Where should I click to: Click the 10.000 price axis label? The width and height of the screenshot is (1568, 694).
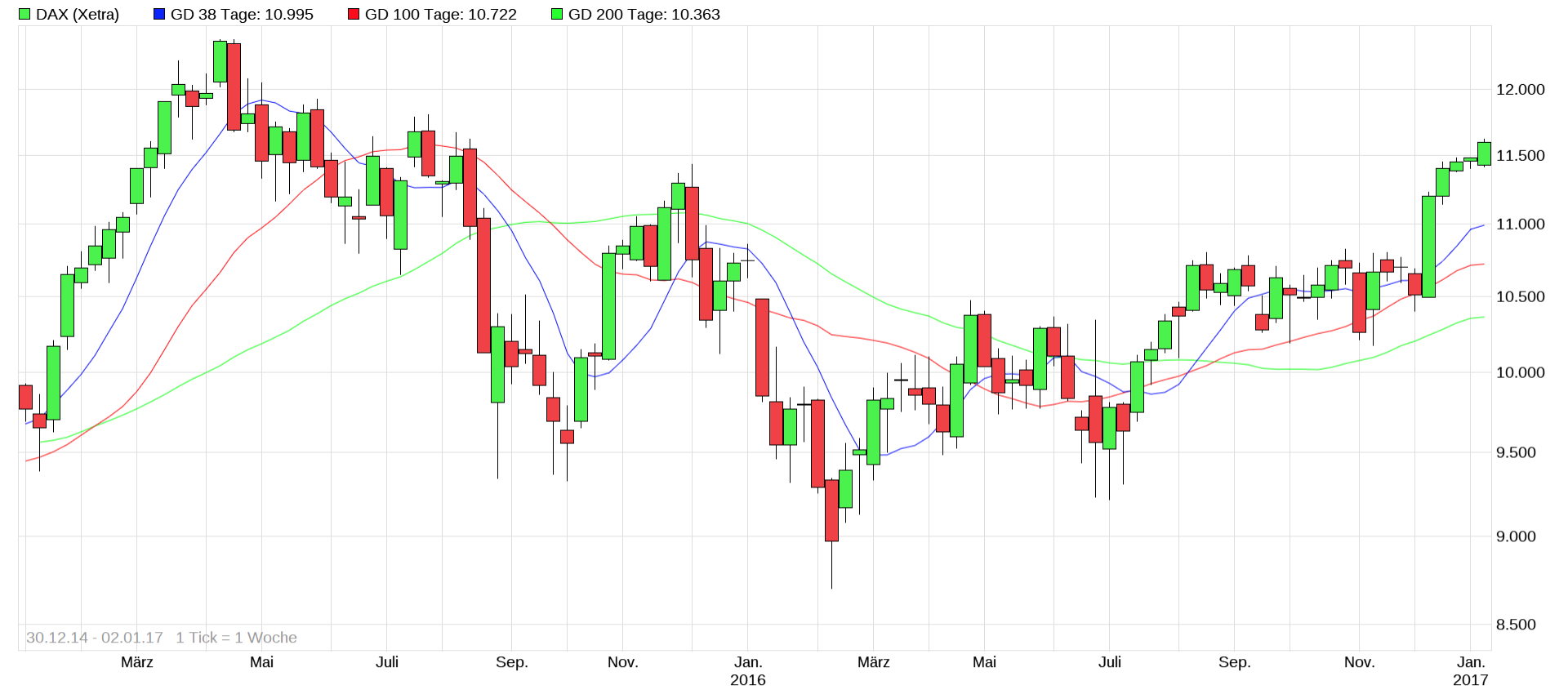coord(1520,372)
